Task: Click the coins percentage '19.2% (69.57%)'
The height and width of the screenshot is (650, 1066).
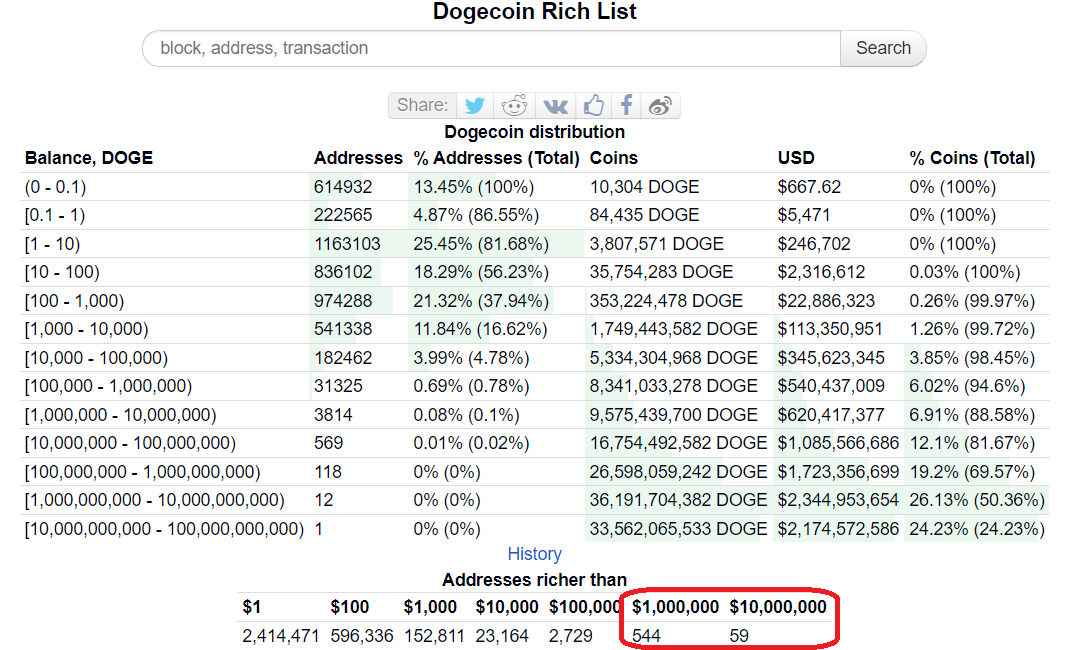Action: [x=972, y=472]
